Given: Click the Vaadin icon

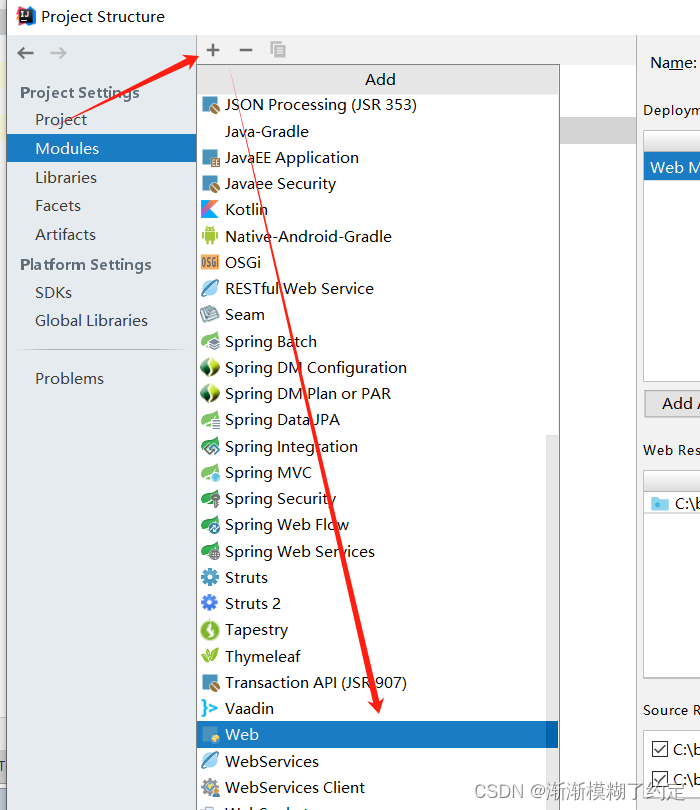Looking at the screenshot, I should pos(209,708).
